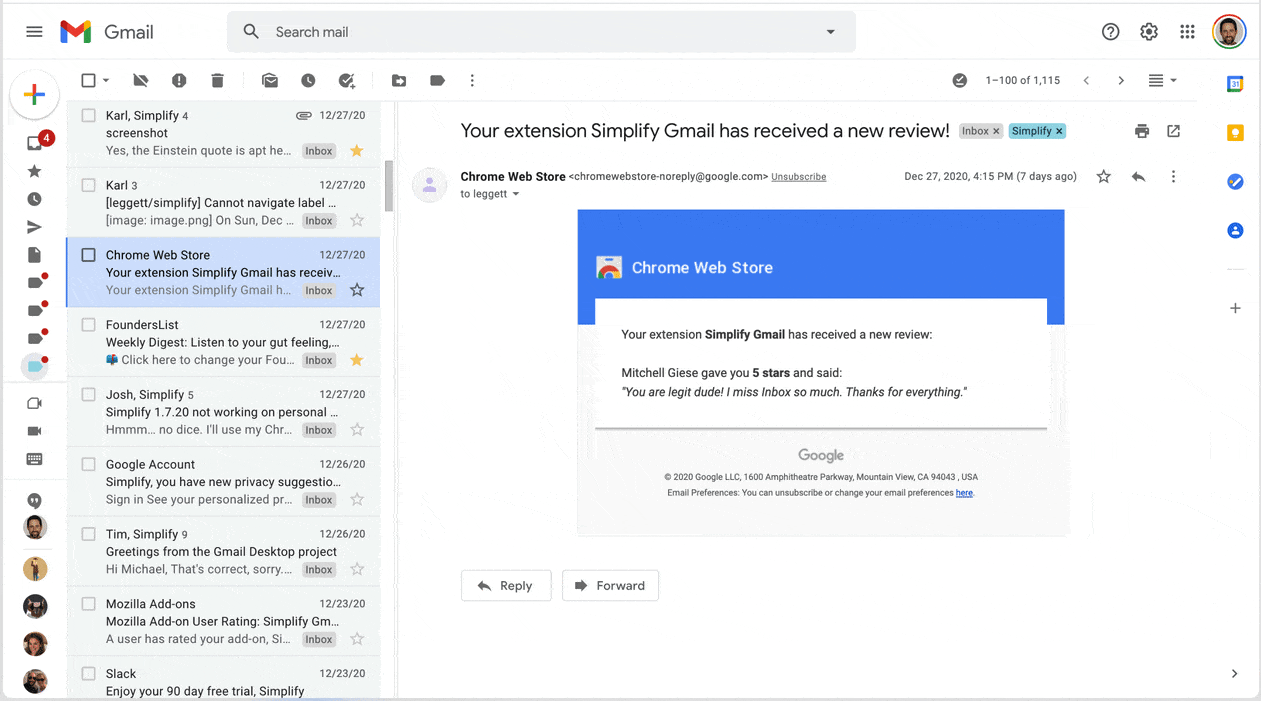The width and height of the screenshot is (1261, 701).
Task: Go to the previous page of mail
Action: 1086,80
